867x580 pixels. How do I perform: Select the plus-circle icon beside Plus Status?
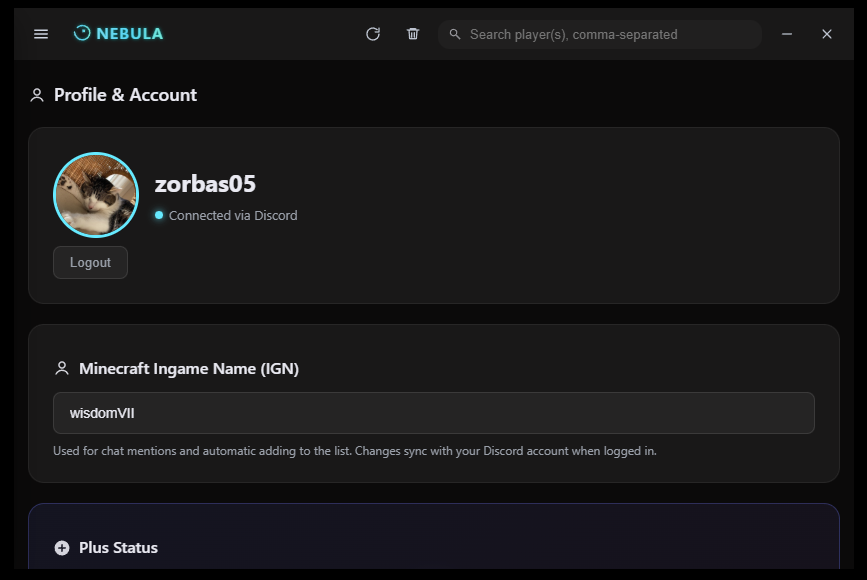[61, 547]
